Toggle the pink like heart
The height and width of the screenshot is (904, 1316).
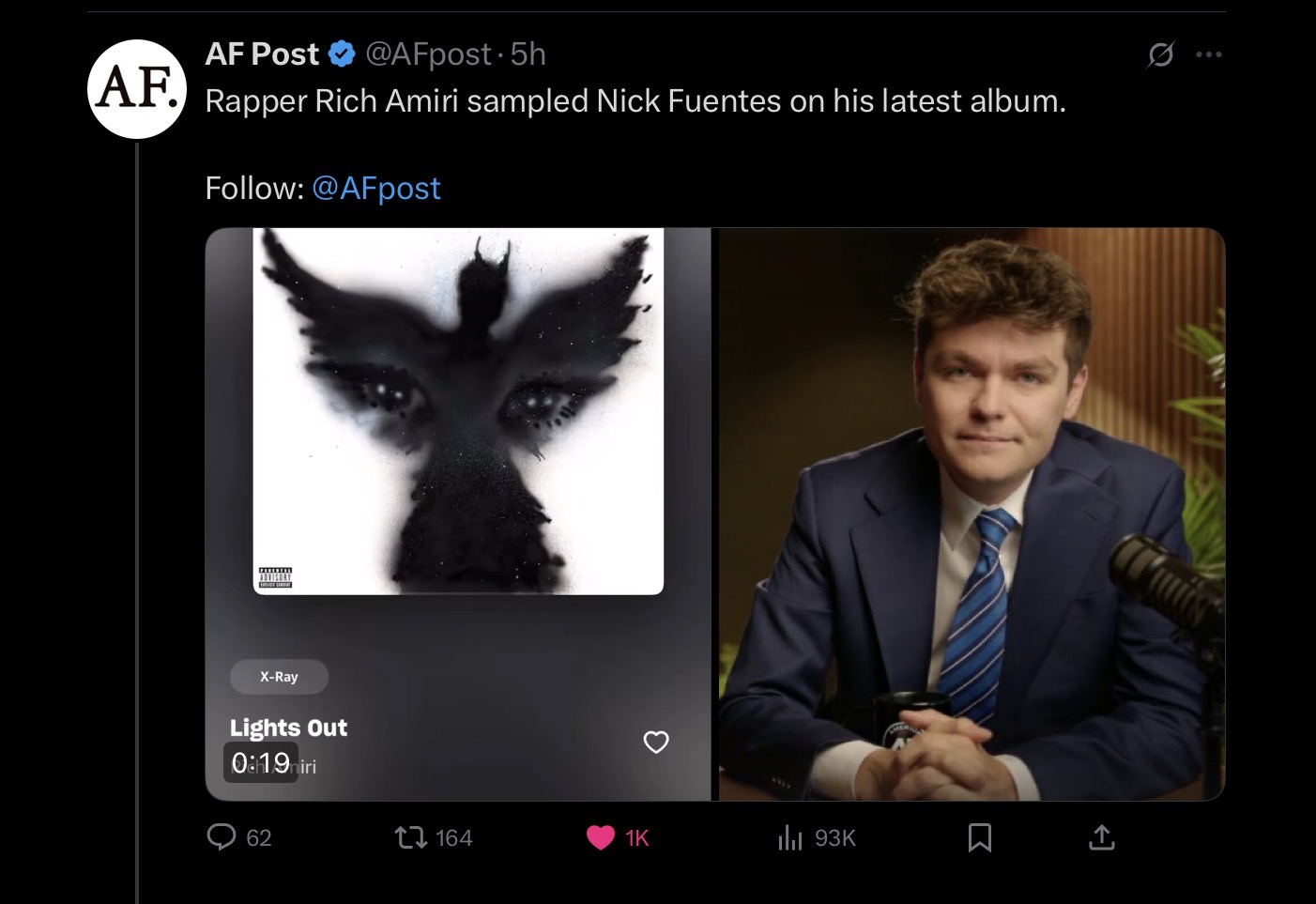click(x=601, y=836)
